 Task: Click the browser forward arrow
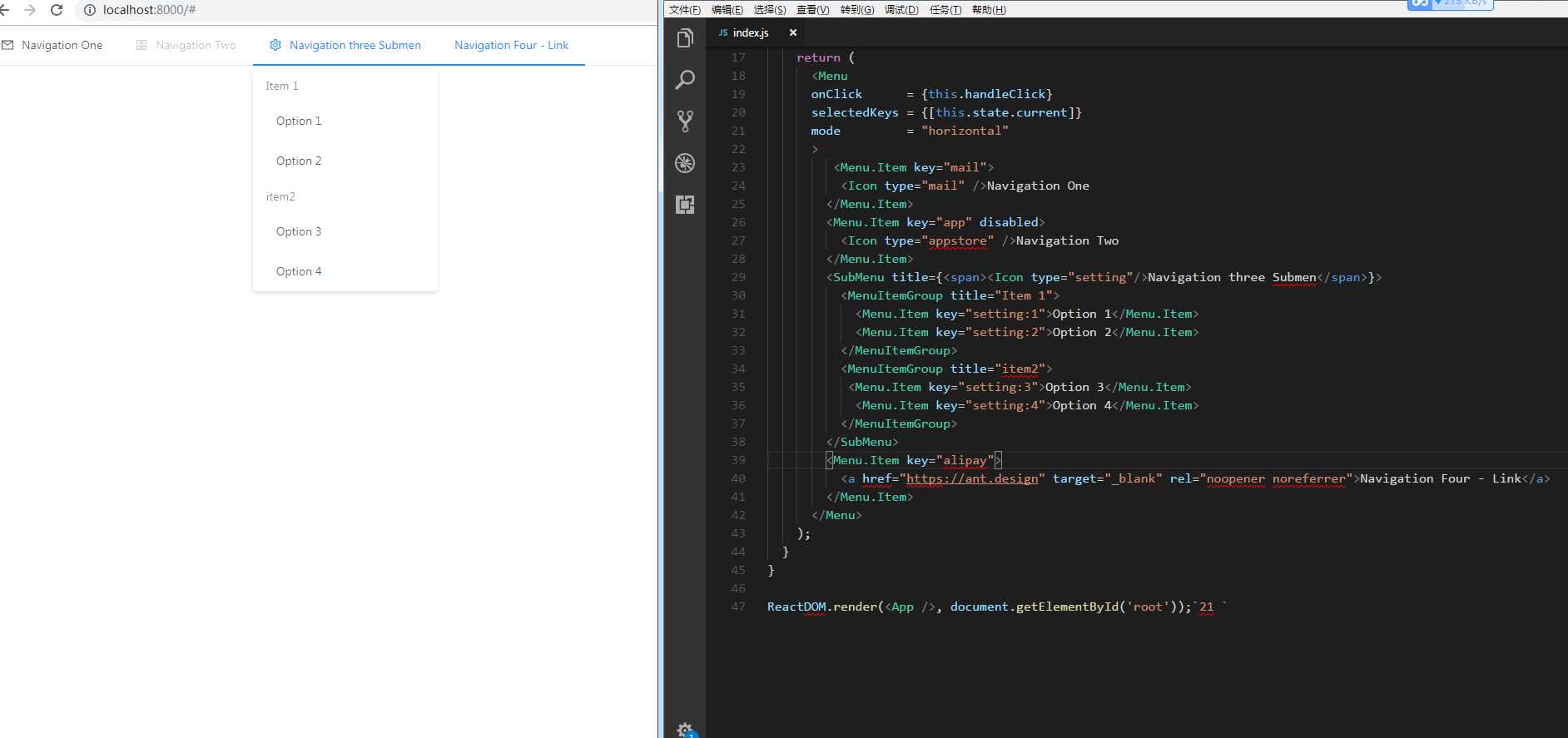(x=30, y=10)
